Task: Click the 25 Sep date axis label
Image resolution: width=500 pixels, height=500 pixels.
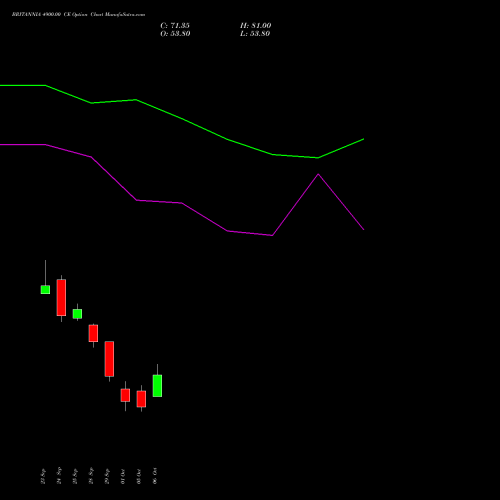Action: click(x=75, y=476)
